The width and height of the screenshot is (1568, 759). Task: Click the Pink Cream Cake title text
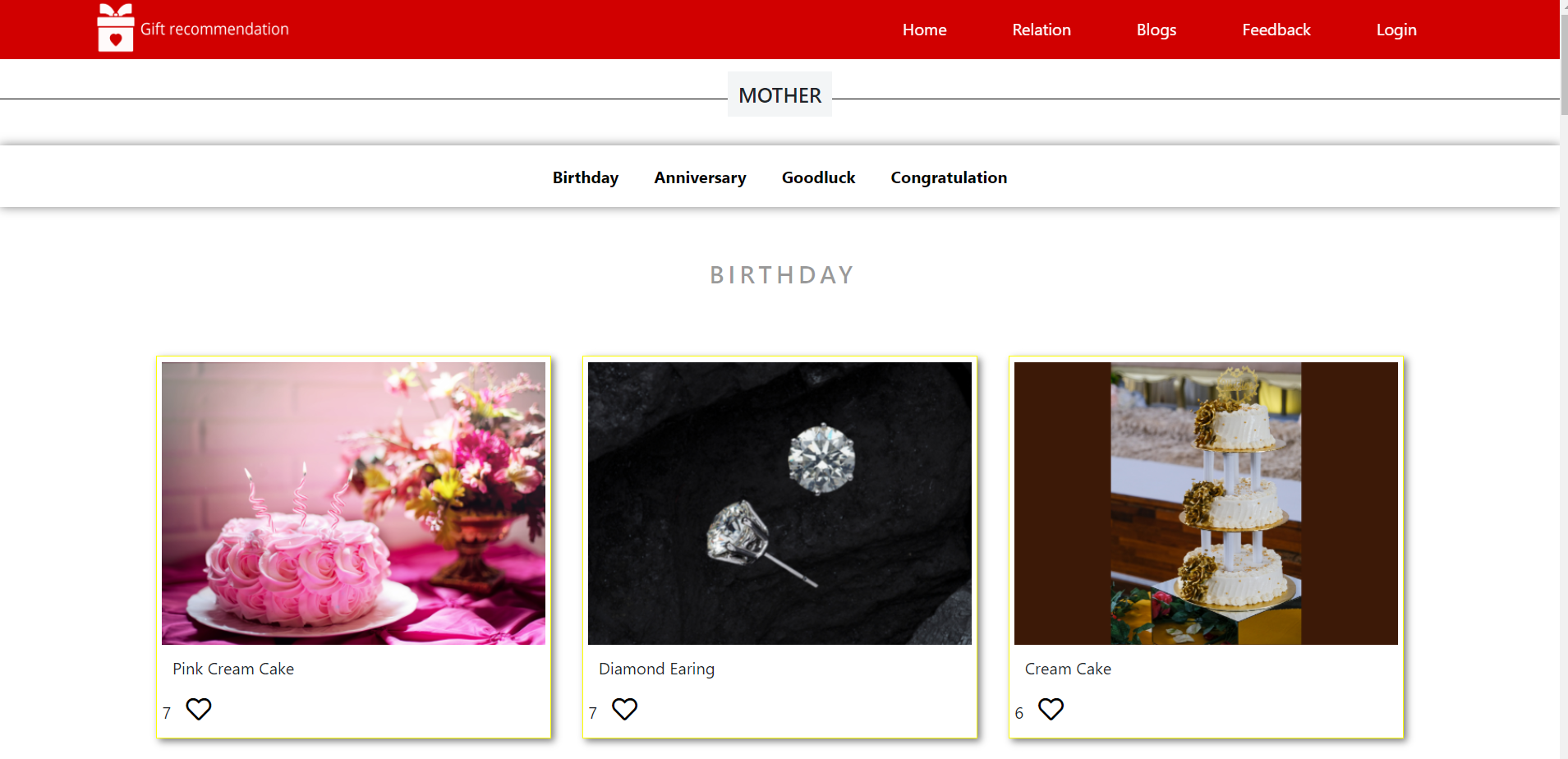233,669
